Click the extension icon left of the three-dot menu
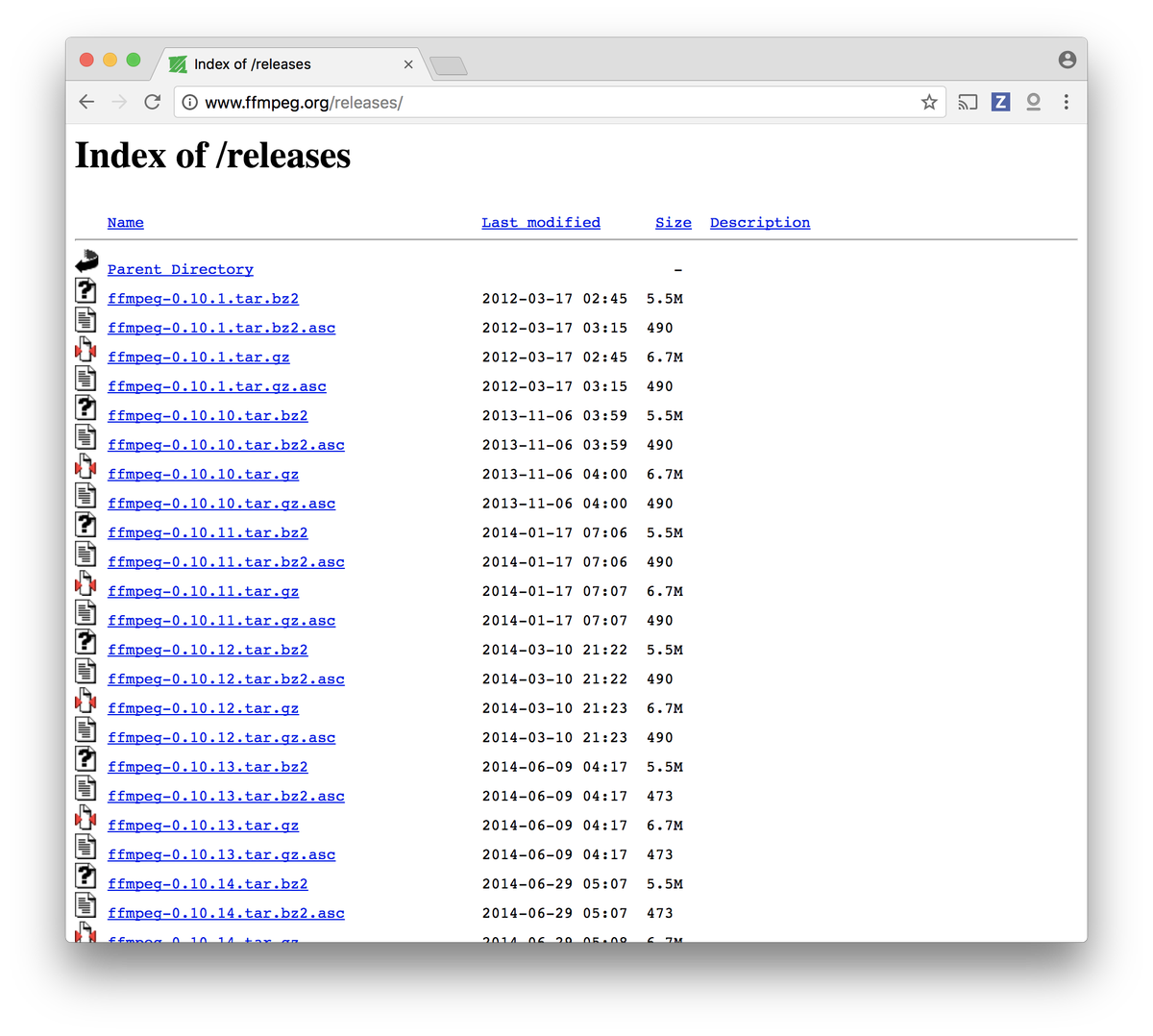This screenshot has width=1153, height=1036. pyautogui.click(x=1034, y=102)
